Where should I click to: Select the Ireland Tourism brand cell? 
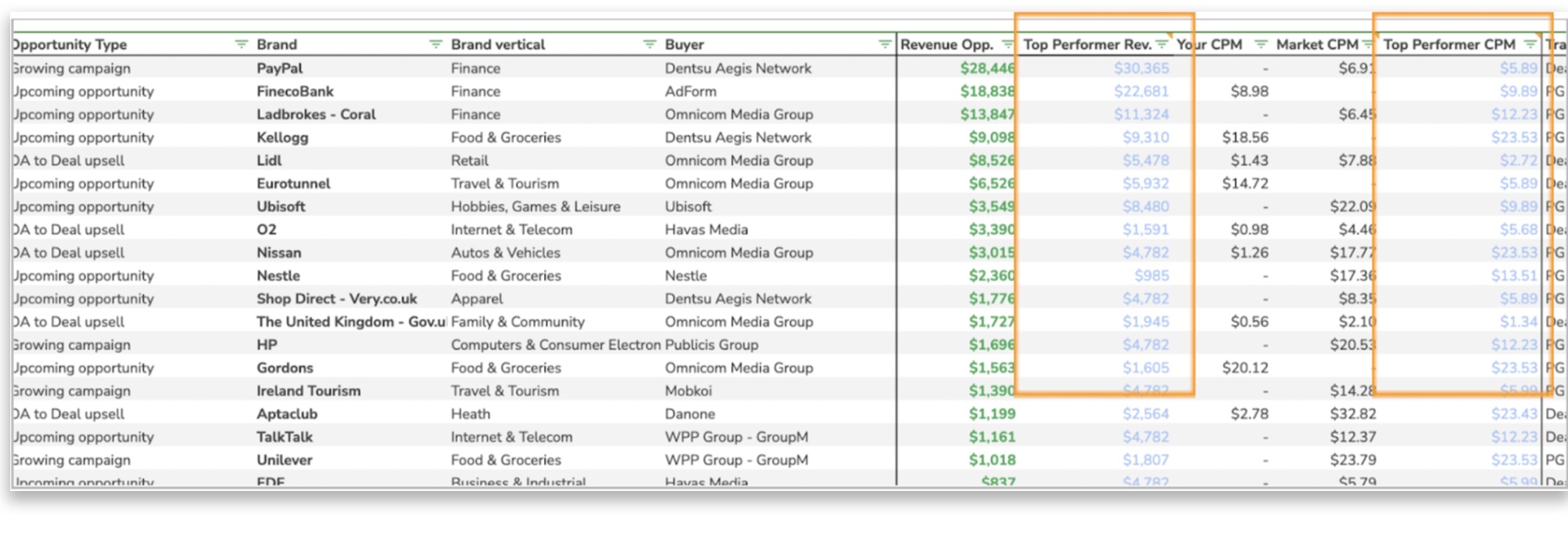[x=309, y=391]
